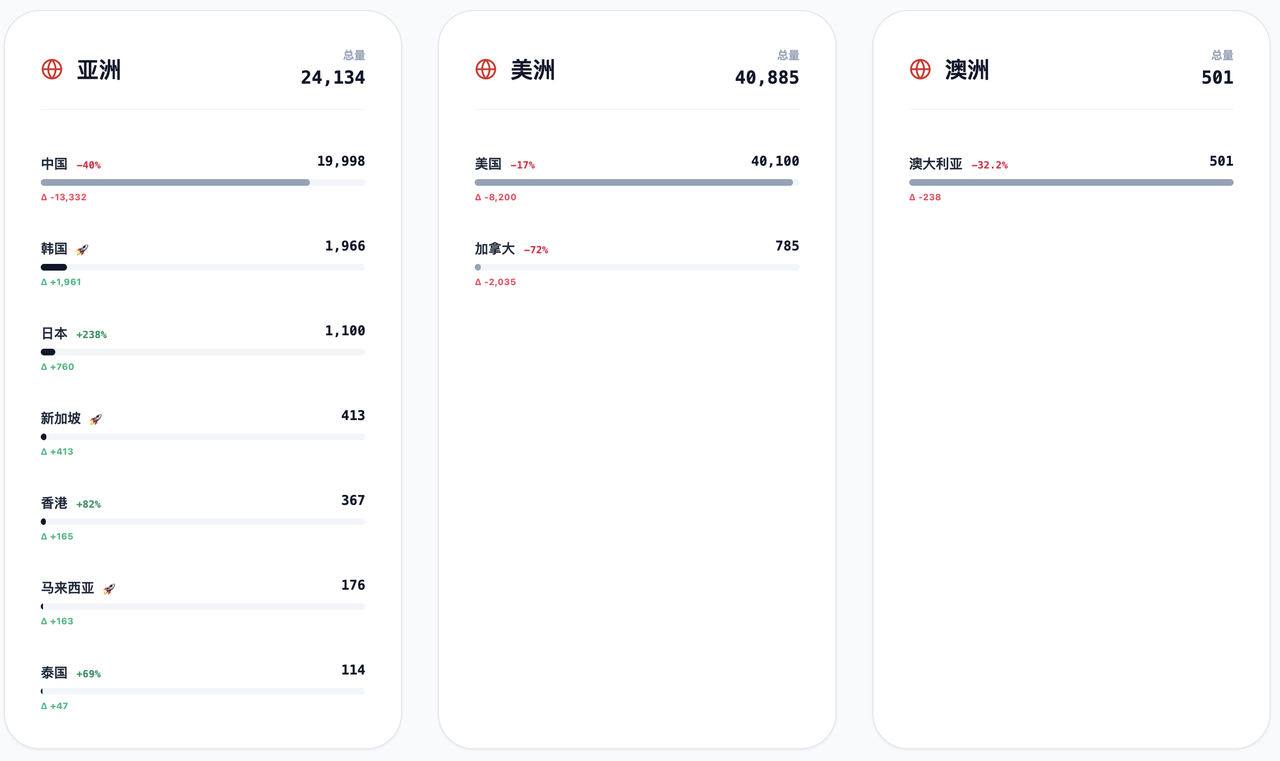Viewport: 1280px width, 761px height.
Task: Click the -40% badge next to 中国
Action: click(89, 165)
